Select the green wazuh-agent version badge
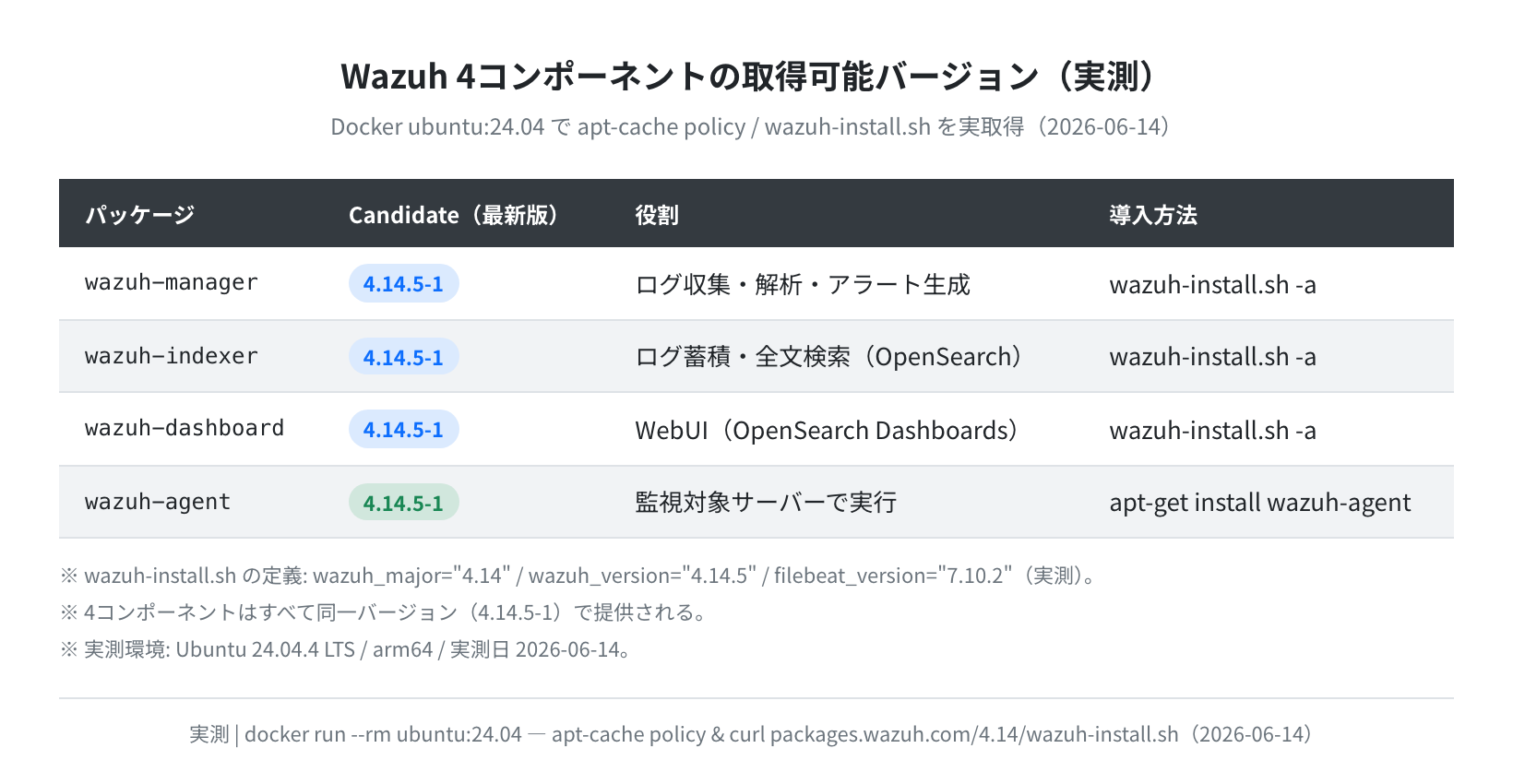1513x784 pixels. 403,503
